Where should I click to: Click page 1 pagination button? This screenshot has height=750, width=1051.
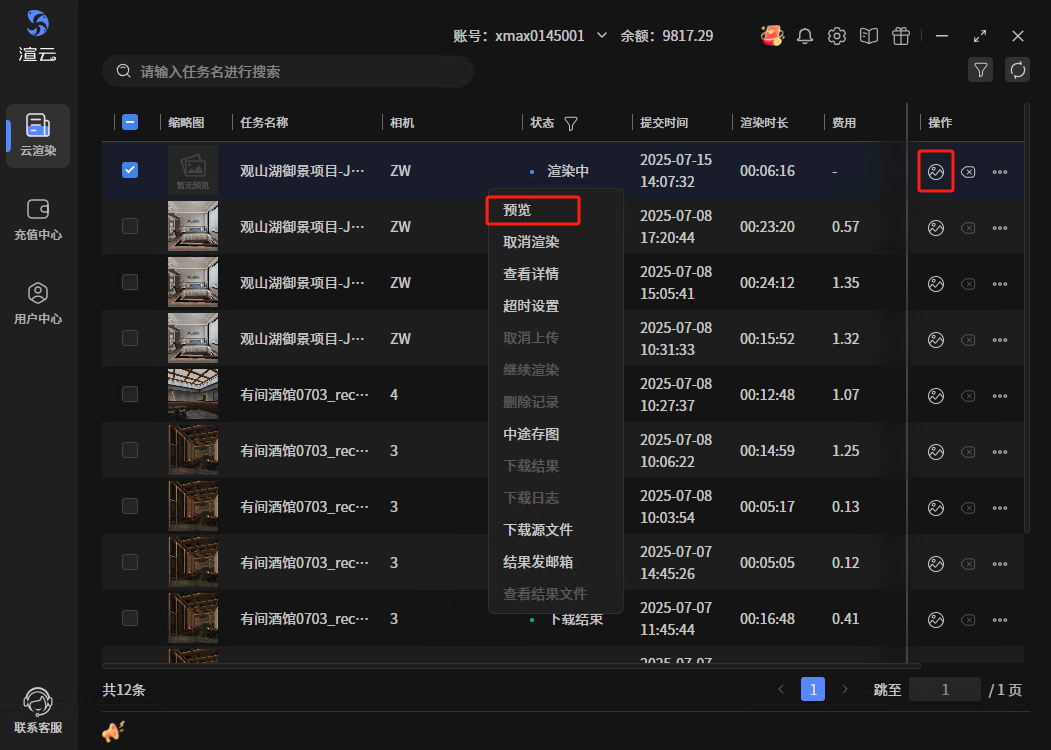pyautogui.click(x=813, y=689)
